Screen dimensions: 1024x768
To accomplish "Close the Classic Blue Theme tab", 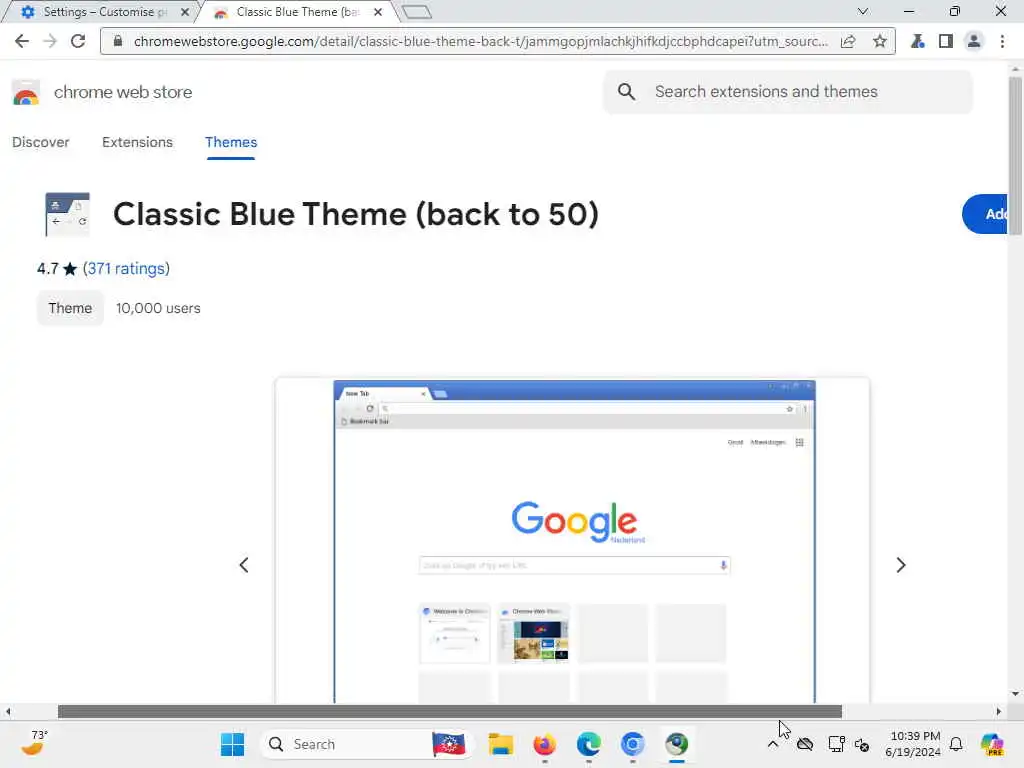I will tap(377, 12).
